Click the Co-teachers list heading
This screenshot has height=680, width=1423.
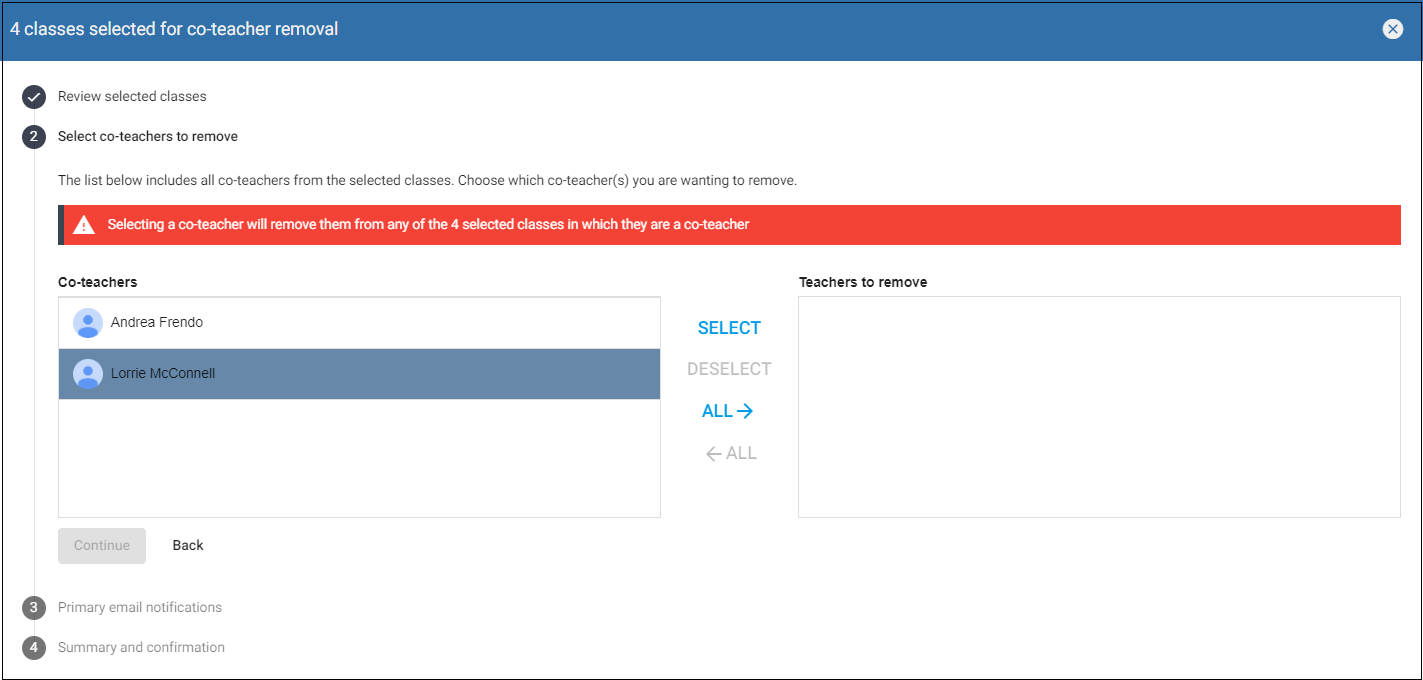point(98,283)
